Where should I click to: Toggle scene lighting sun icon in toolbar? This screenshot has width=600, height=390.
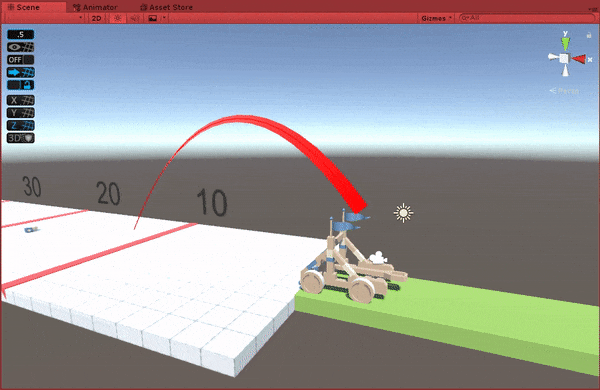click(x=117, y=18)
